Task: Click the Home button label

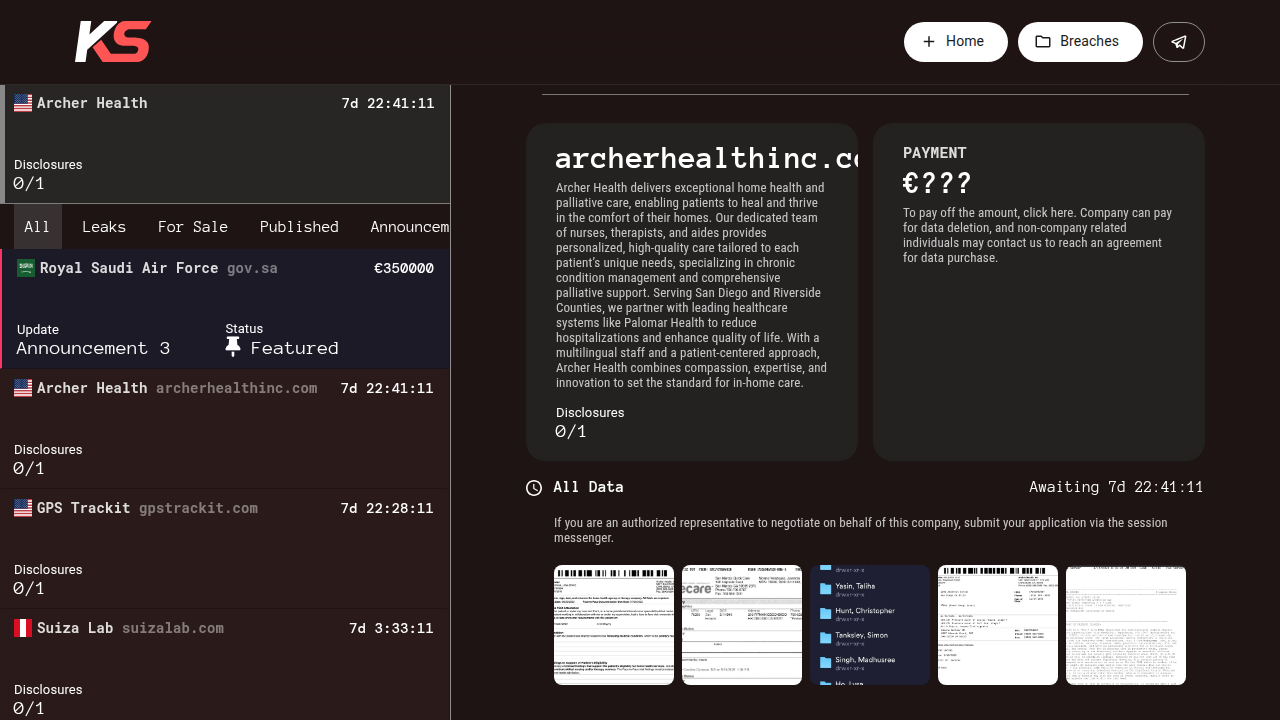Action: point(965,42)
